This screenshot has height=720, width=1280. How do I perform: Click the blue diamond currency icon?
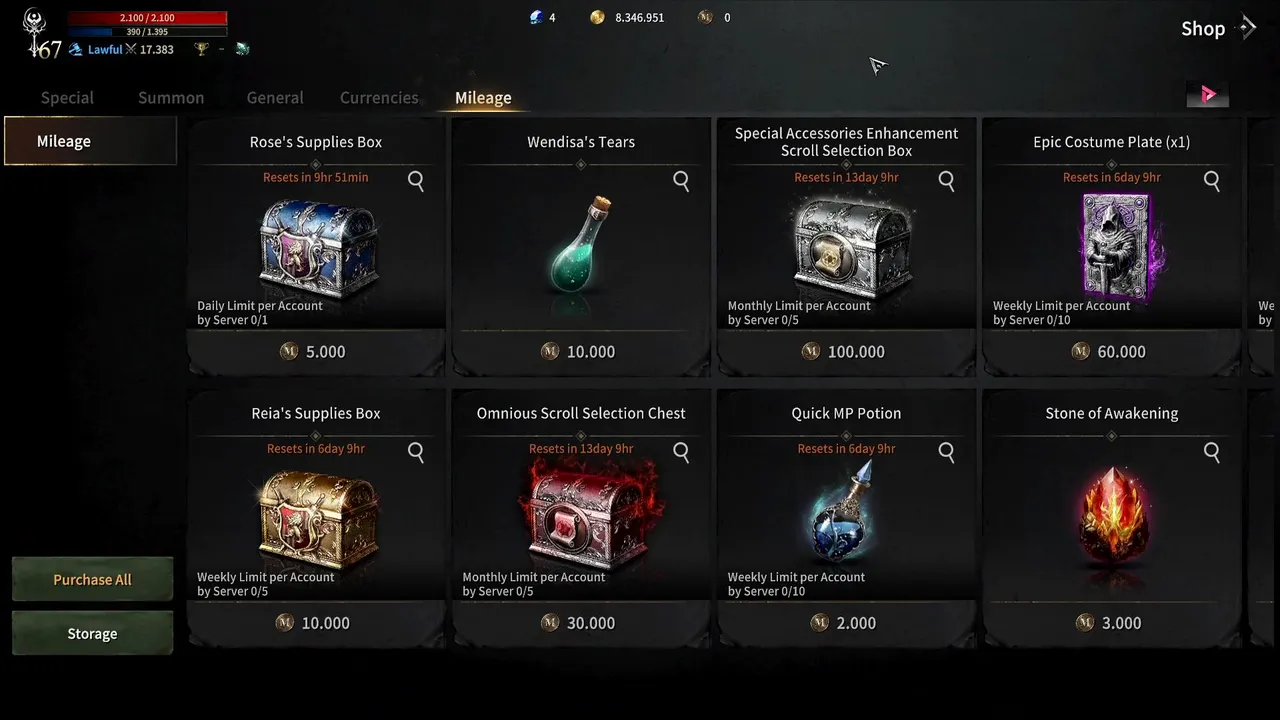536,17
